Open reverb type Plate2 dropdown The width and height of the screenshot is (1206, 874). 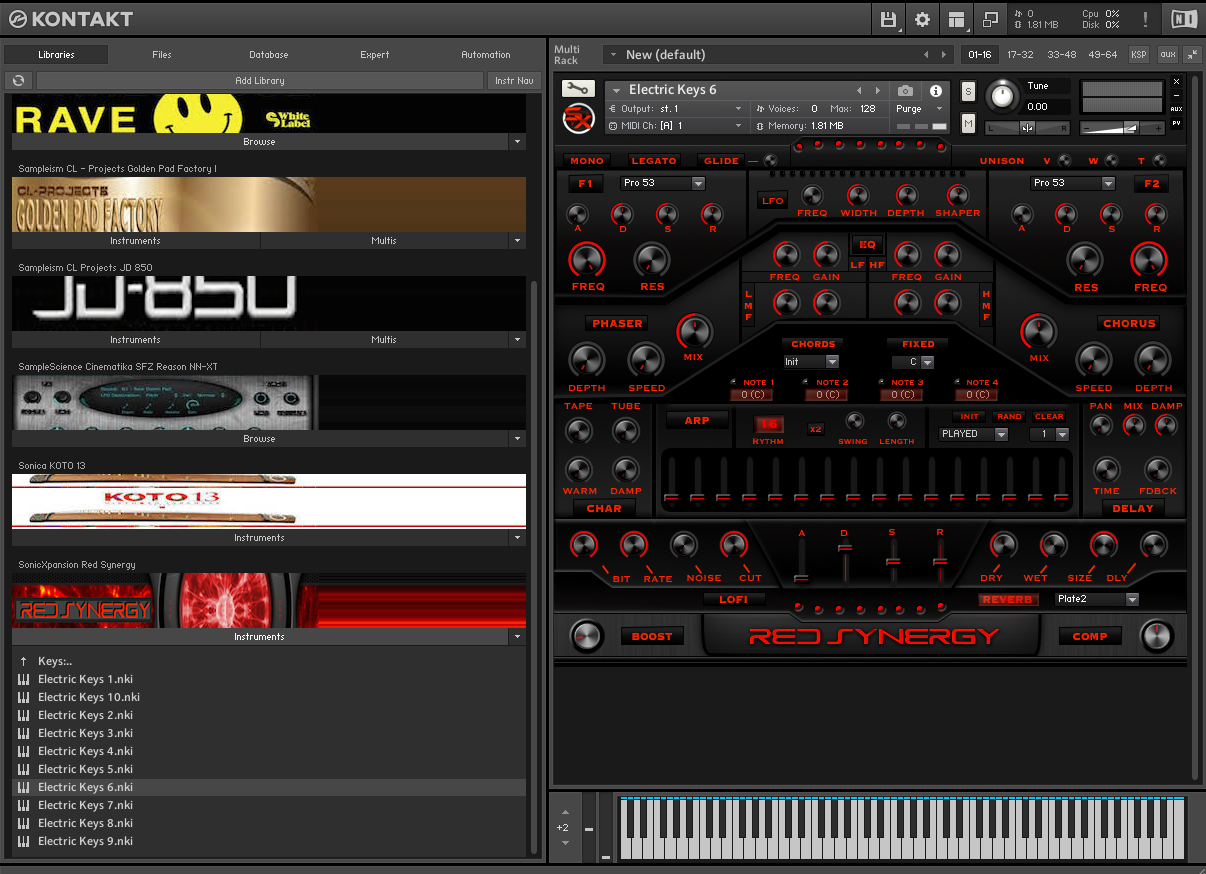(x=1098, y=599)
